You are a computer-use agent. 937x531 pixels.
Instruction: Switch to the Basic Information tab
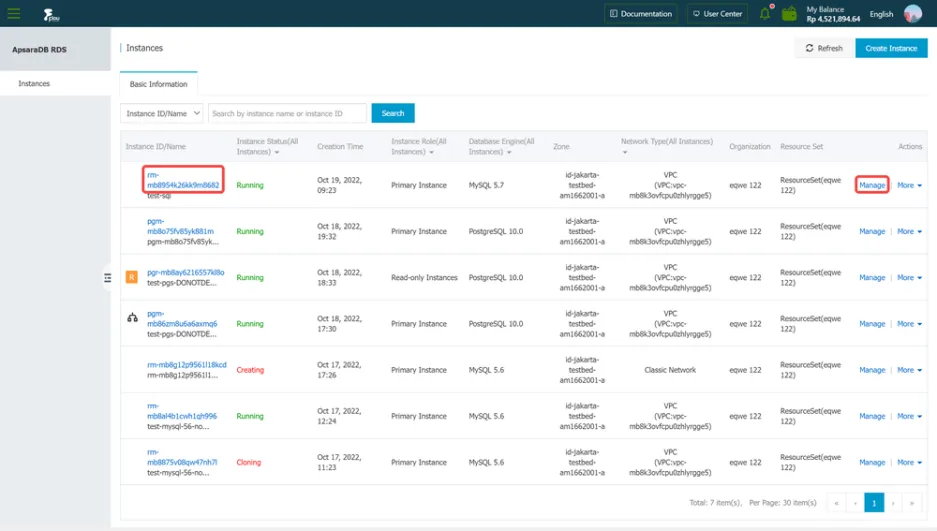(x=158, y=84)
